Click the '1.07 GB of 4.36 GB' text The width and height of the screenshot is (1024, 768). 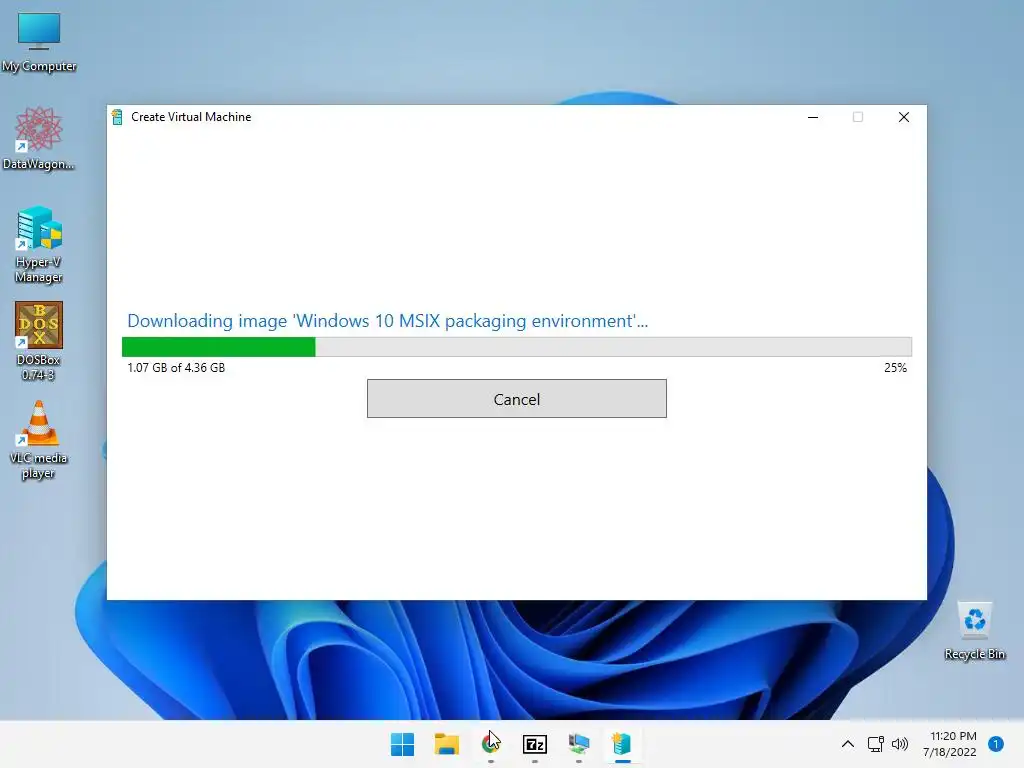click(x=176, y=368)
